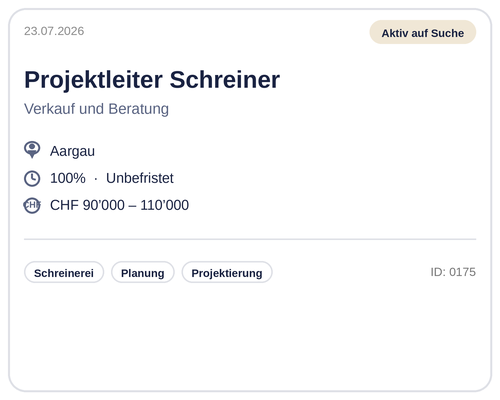The height and width of the screenshot is (400, 500).
Task: Click the Aktiv auf Suche status badge
Action: 423,32
